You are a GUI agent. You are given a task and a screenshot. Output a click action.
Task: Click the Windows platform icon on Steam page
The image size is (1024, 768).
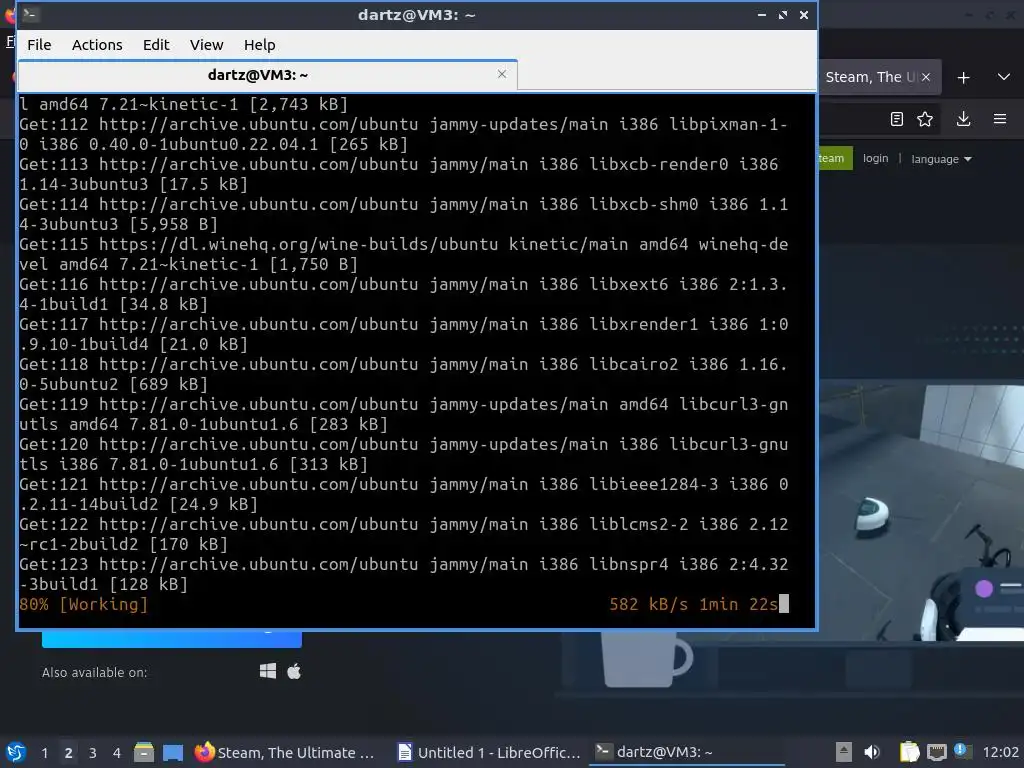(268, 671)
